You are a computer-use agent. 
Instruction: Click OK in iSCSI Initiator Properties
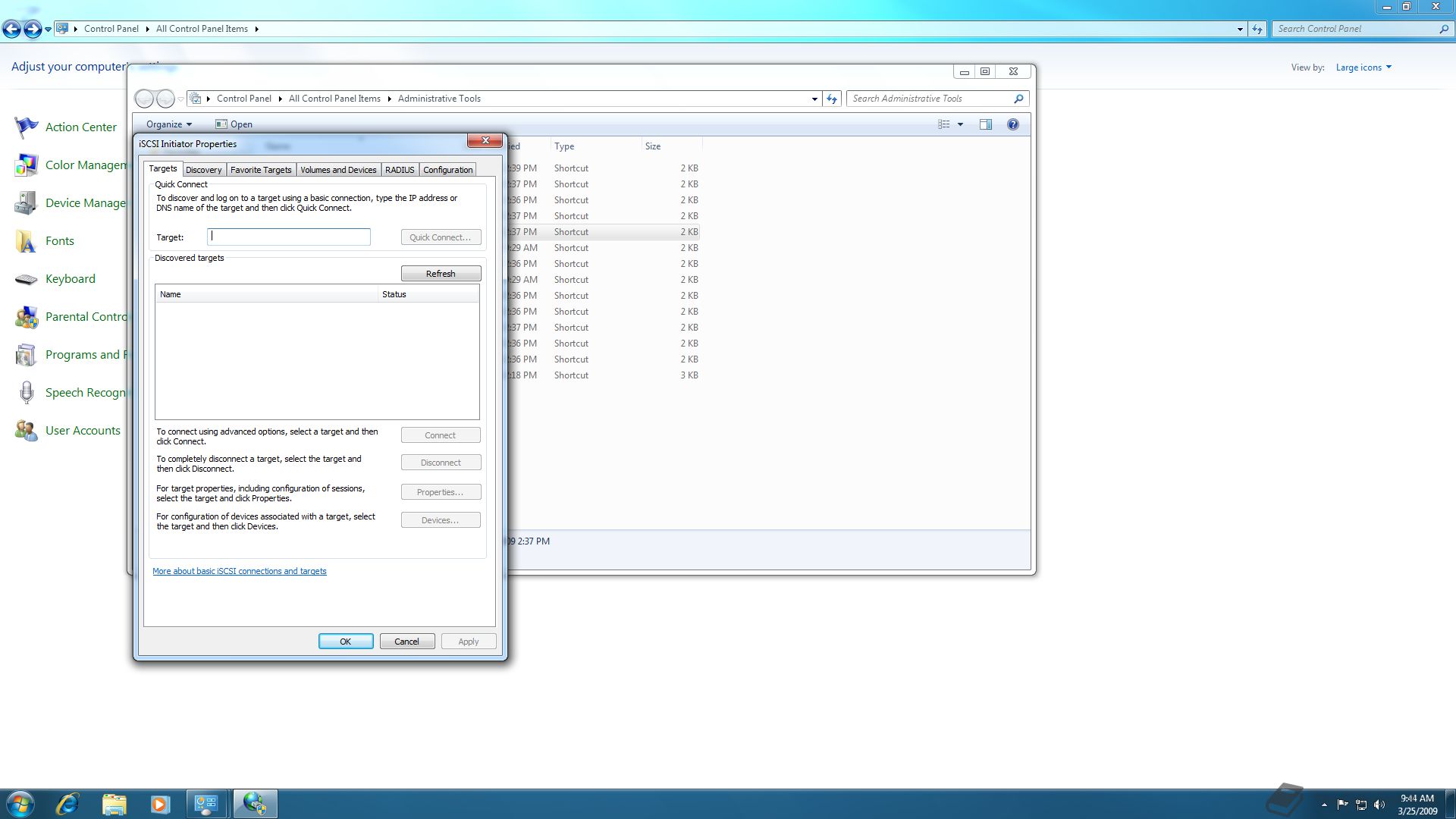click(346, 642)
